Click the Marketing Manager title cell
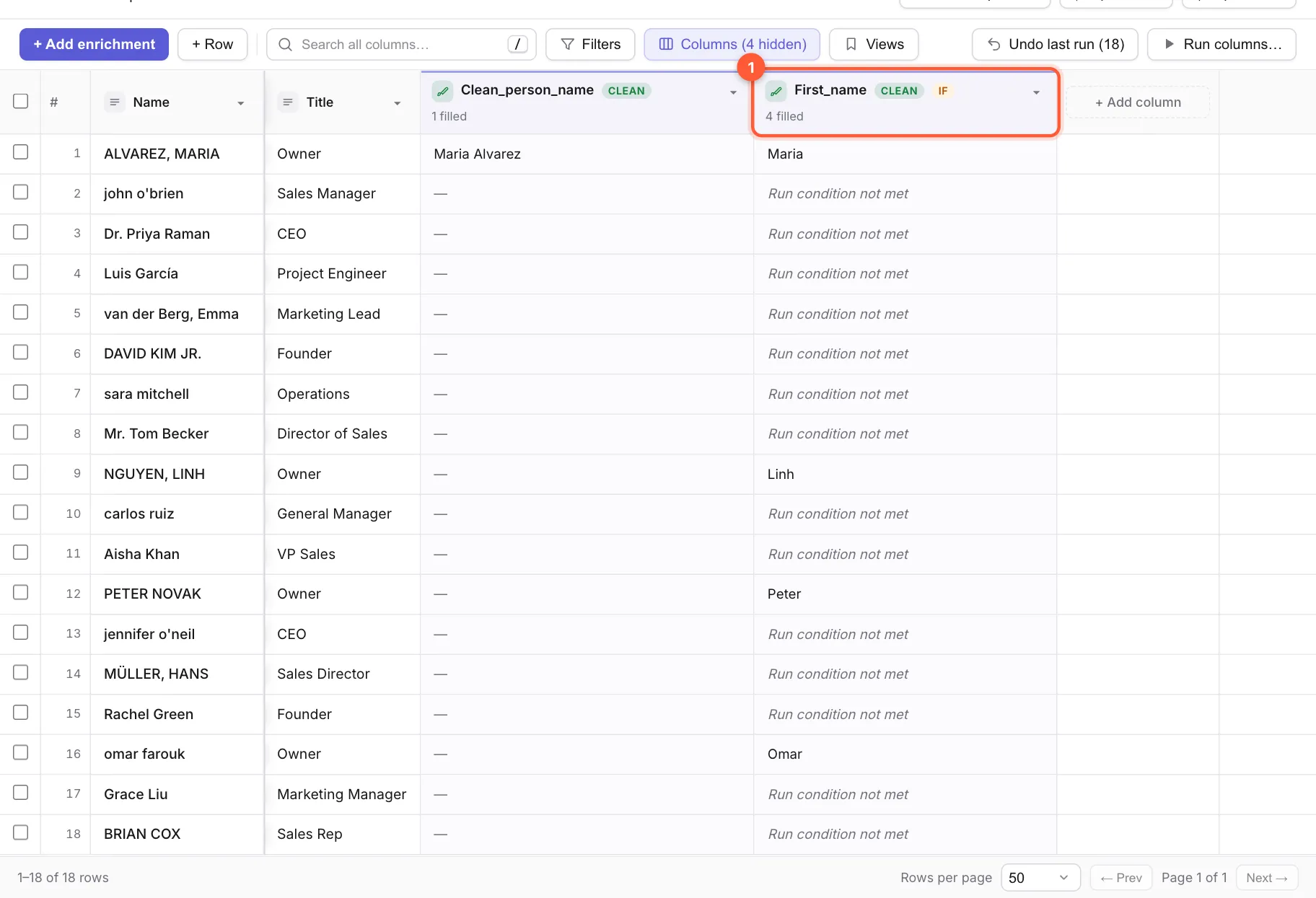This screenshot has height=898, width=1316. coord(342,794)
